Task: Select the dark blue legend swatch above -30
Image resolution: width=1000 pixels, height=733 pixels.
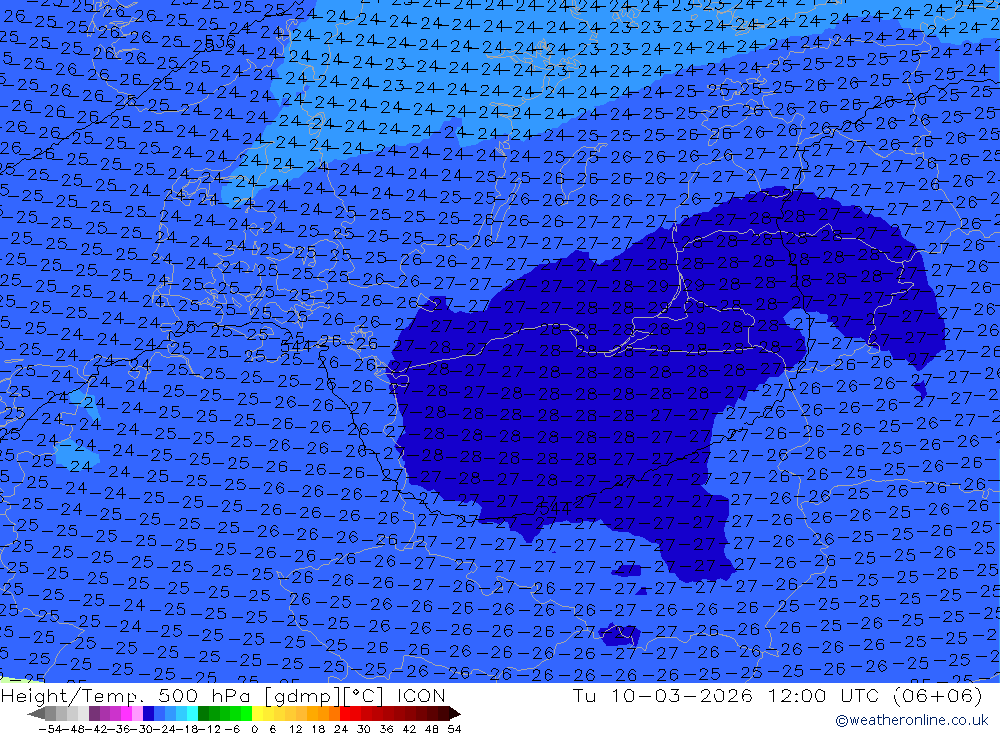Action: (x=148, y=714)
